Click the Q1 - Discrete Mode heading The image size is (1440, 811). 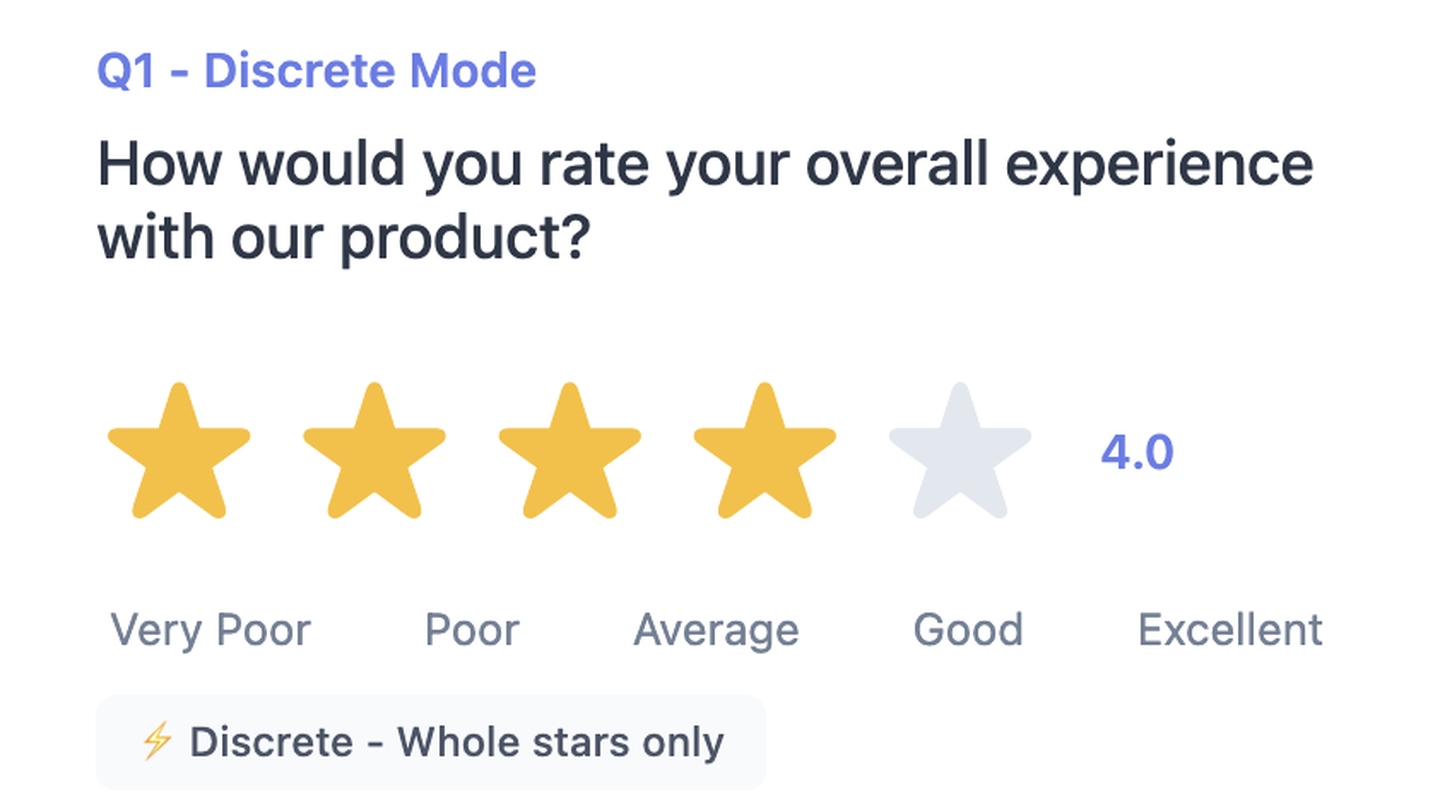[x=315, y=70]
